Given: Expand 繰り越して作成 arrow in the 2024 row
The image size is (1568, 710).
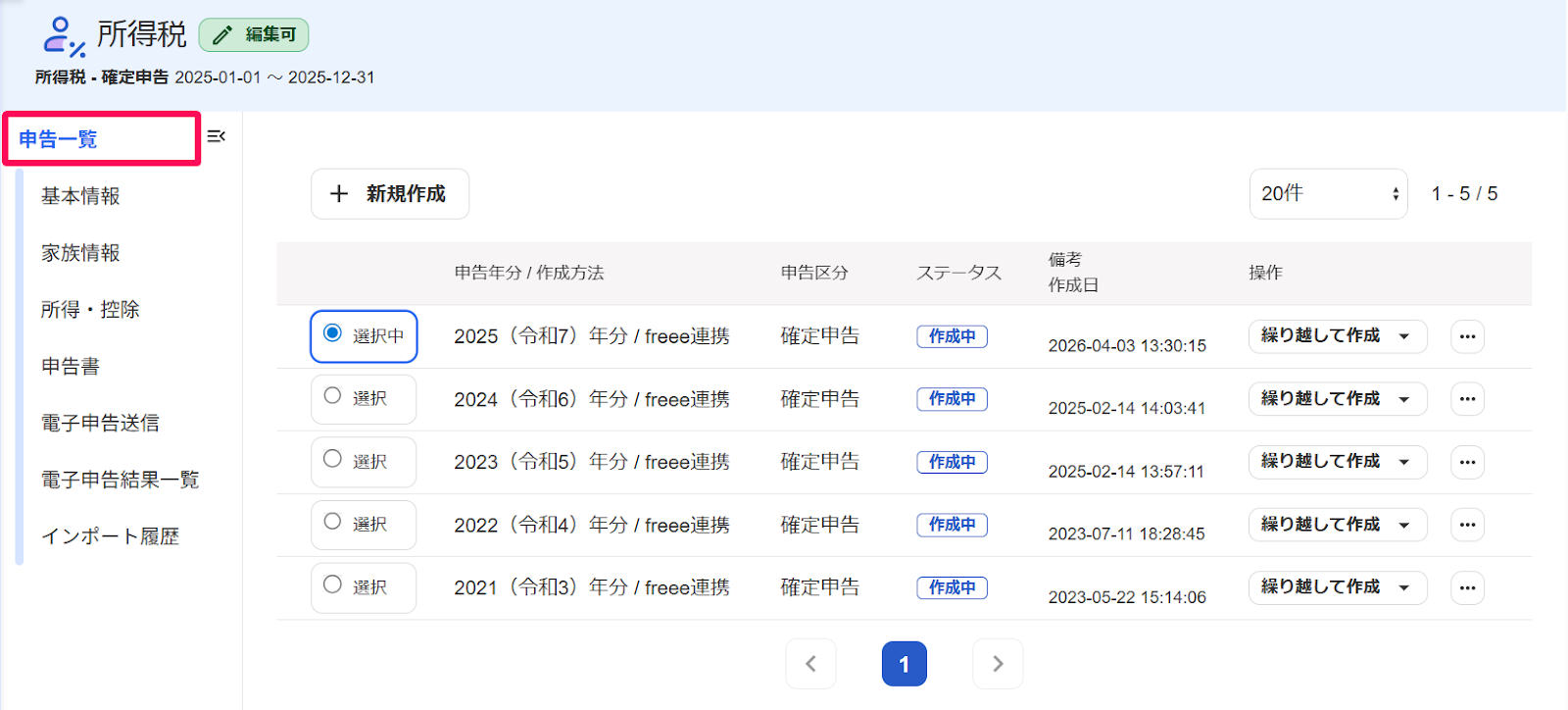Looking at the screenshot, I should point(1404,399).
